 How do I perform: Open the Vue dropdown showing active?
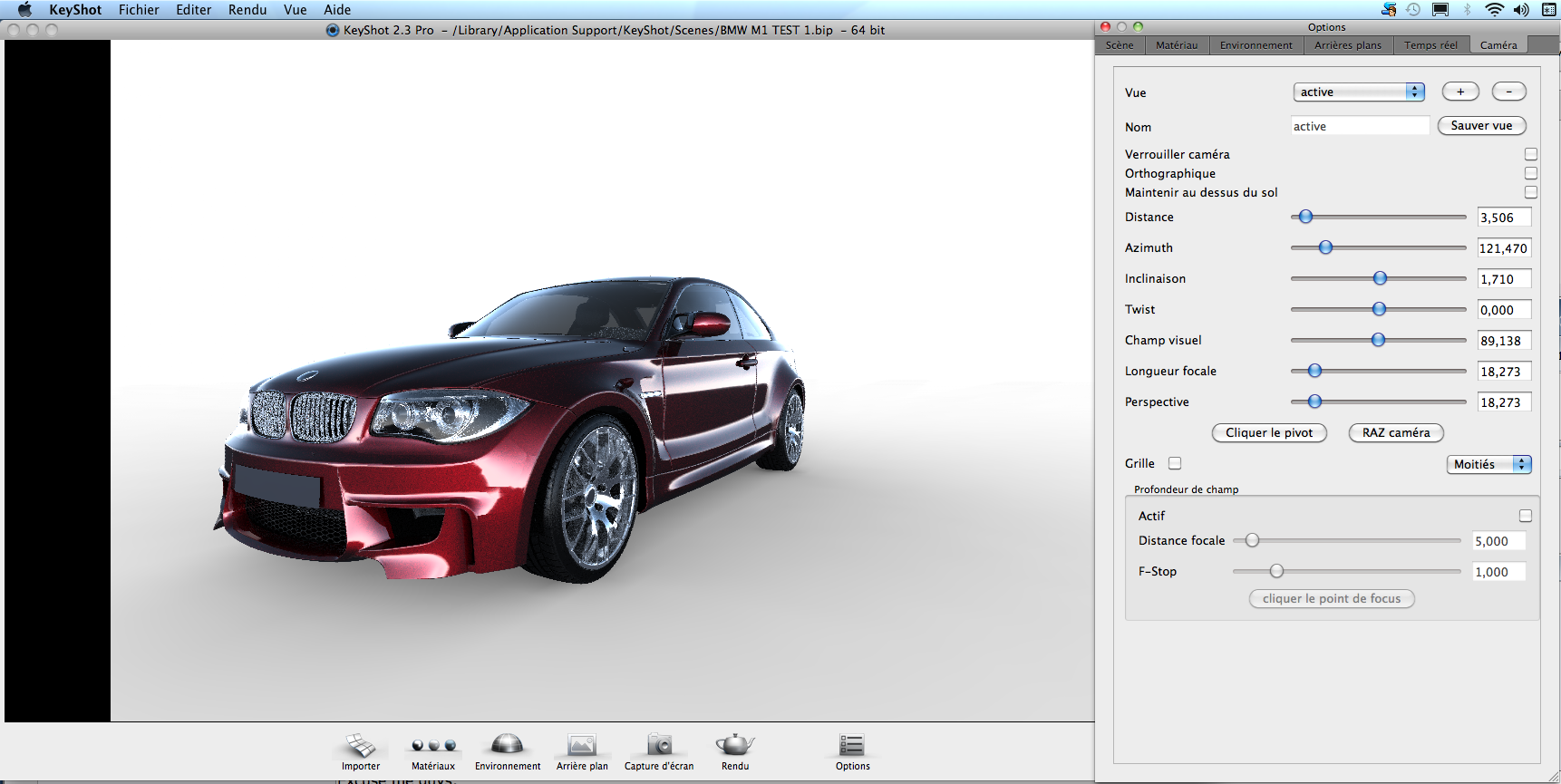point(1359,92)
